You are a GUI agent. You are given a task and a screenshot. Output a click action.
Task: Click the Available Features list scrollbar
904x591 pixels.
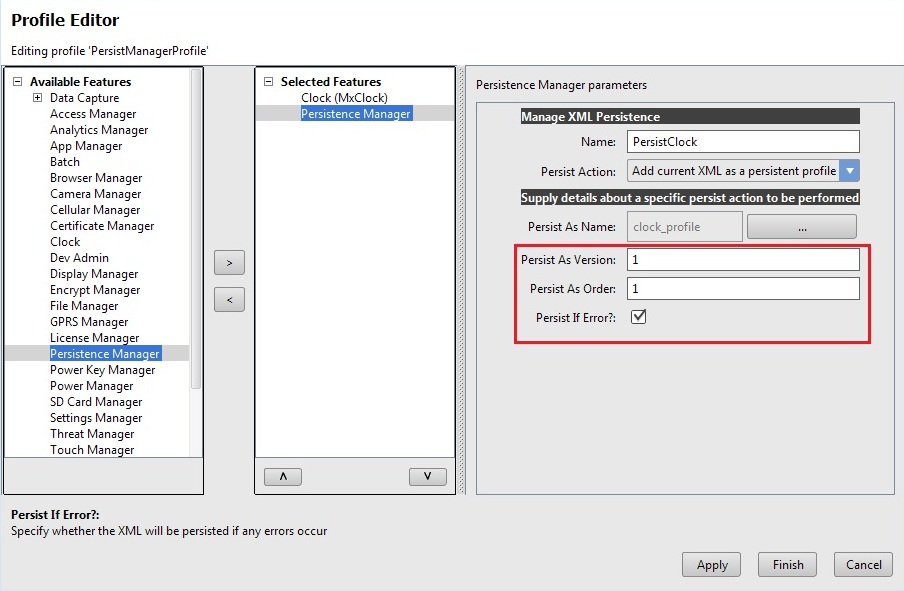(x=196, y=230)
